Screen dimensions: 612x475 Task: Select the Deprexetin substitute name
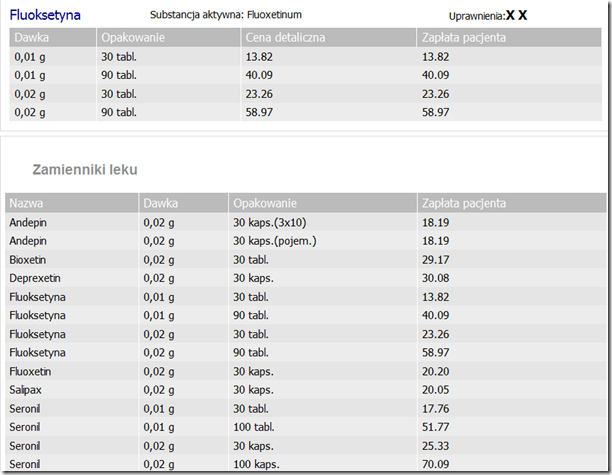(x=35, y=278)
